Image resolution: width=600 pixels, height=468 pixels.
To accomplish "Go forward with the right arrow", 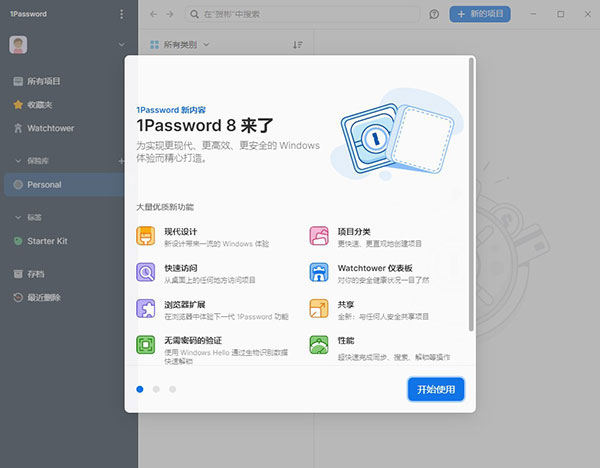I will pos(170,14).
